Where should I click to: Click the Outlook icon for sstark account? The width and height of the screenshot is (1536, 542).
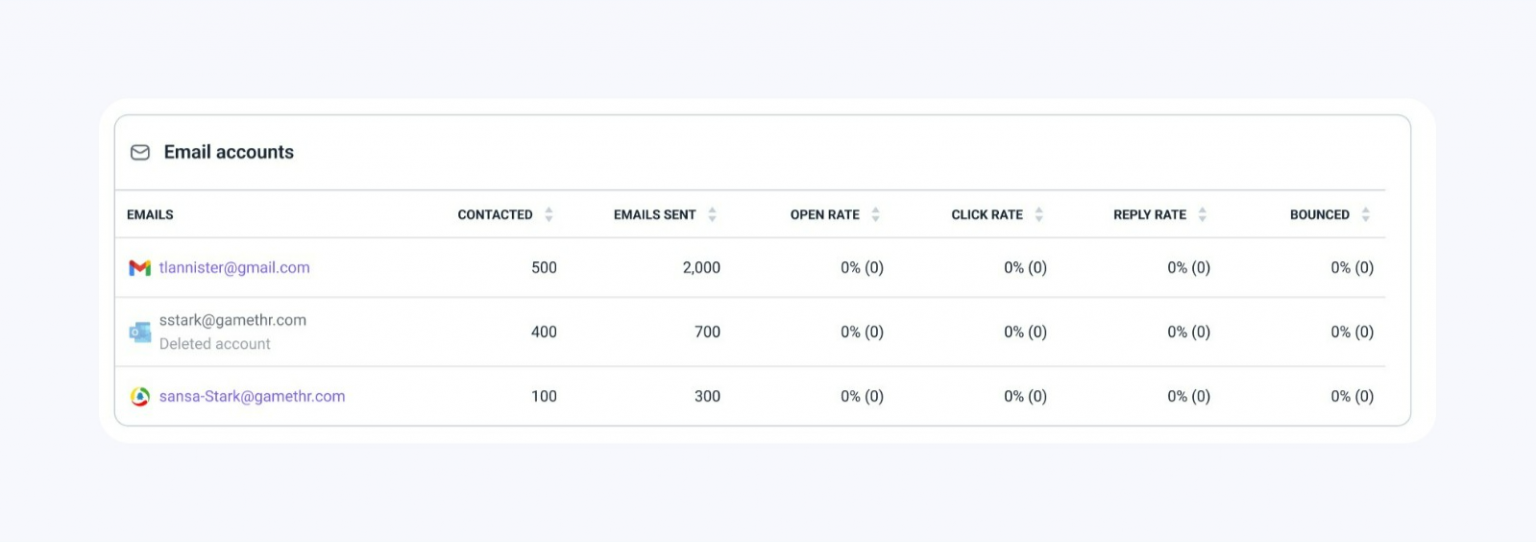click(x=140, y=332)
